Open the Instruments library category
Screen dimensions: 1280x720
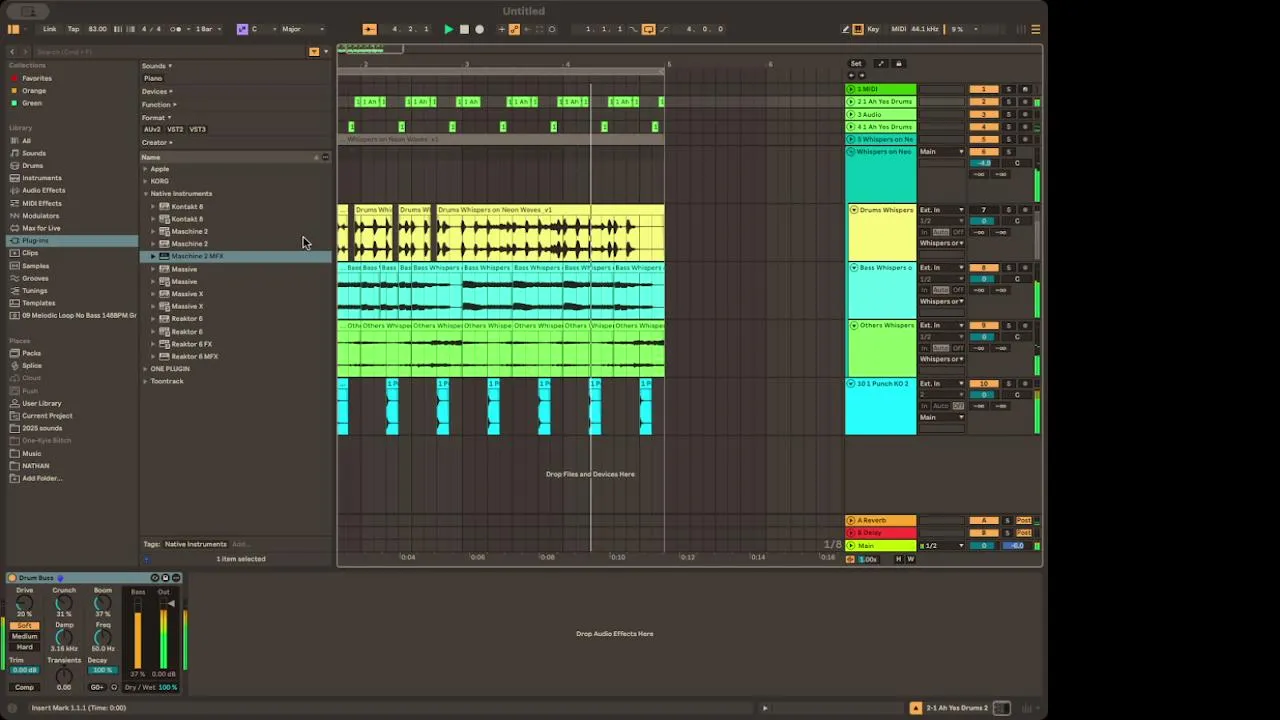coord(42,178)
